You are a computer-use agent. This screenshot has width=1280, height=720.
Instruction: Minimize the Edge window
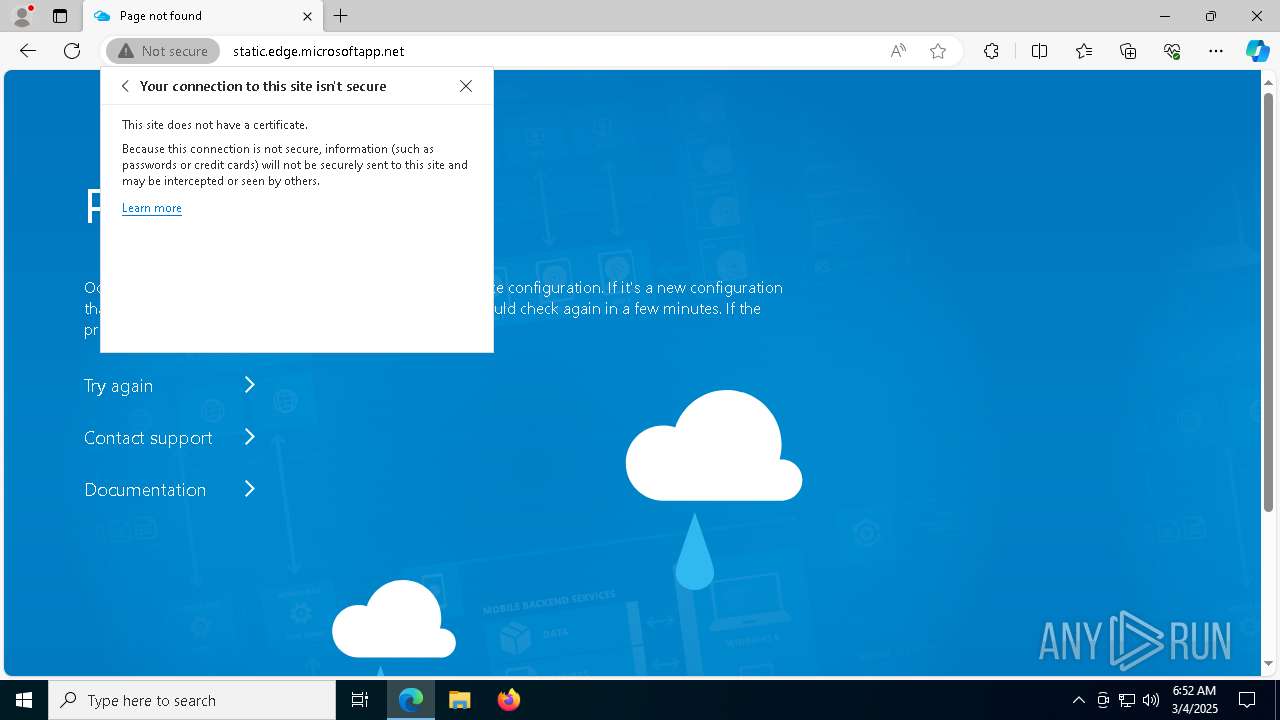[1165, 16]
